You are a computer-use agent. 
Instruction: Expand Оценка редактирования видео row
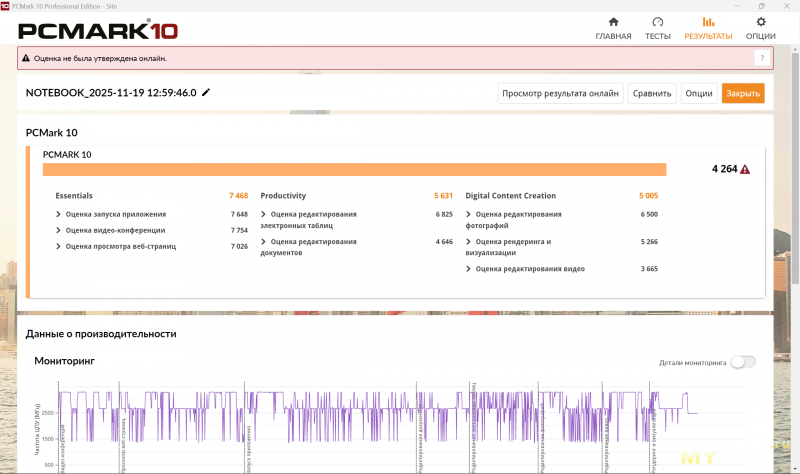pos(469,269)
